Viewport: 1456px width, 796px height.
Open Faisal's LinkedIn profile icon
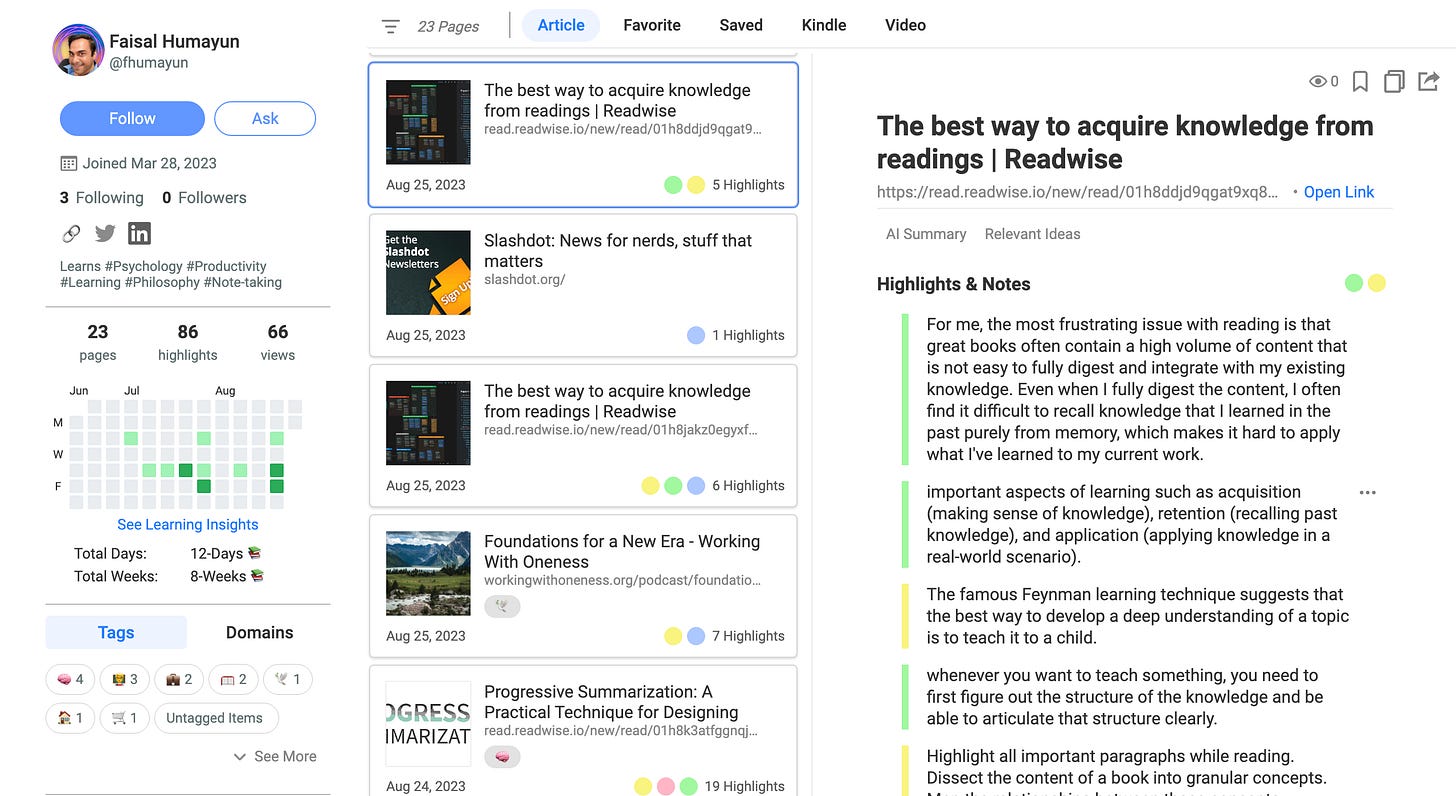pyautogui.click(x=139, y=234)
